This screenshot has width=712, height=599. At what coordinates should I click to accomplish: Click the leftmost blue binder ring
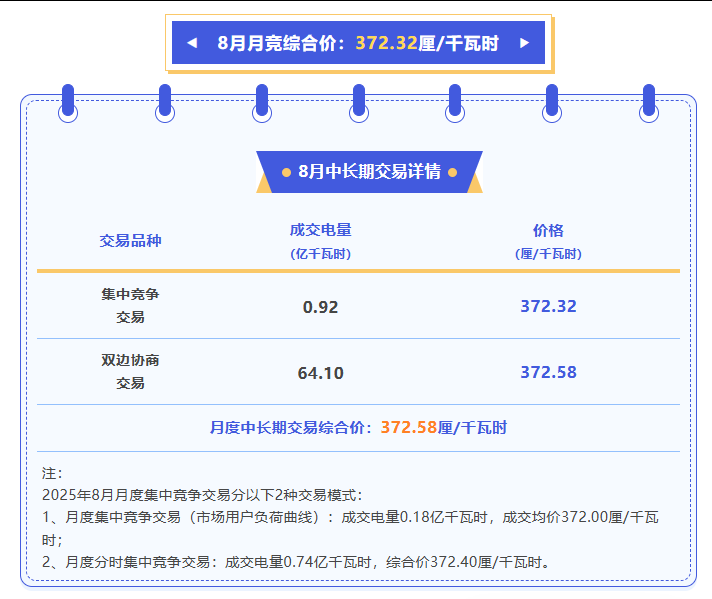68,104
